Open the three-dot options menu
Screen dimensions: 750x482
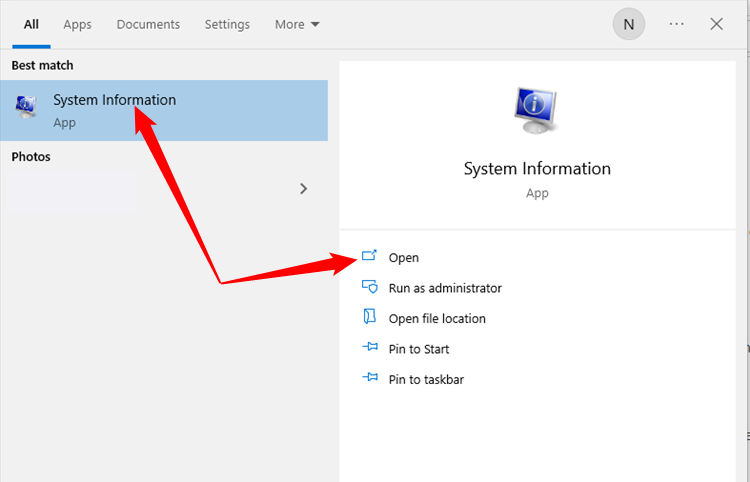click(x=677, y=24)
